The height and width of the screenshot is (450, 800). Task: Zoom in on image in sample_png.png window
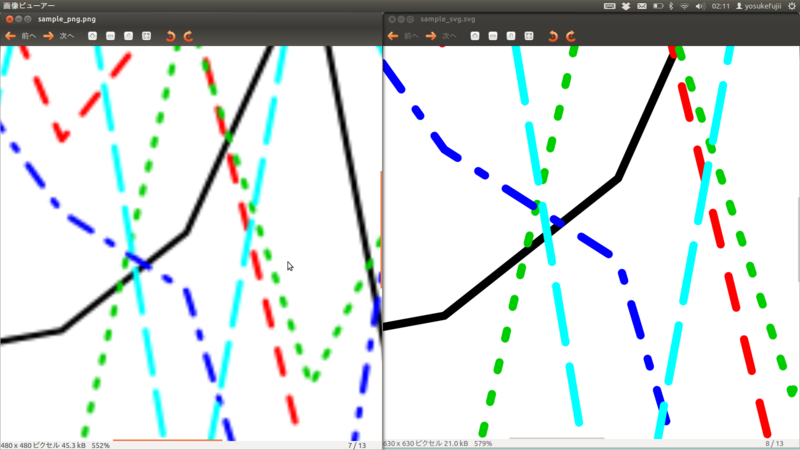click(x=92, y=36)
